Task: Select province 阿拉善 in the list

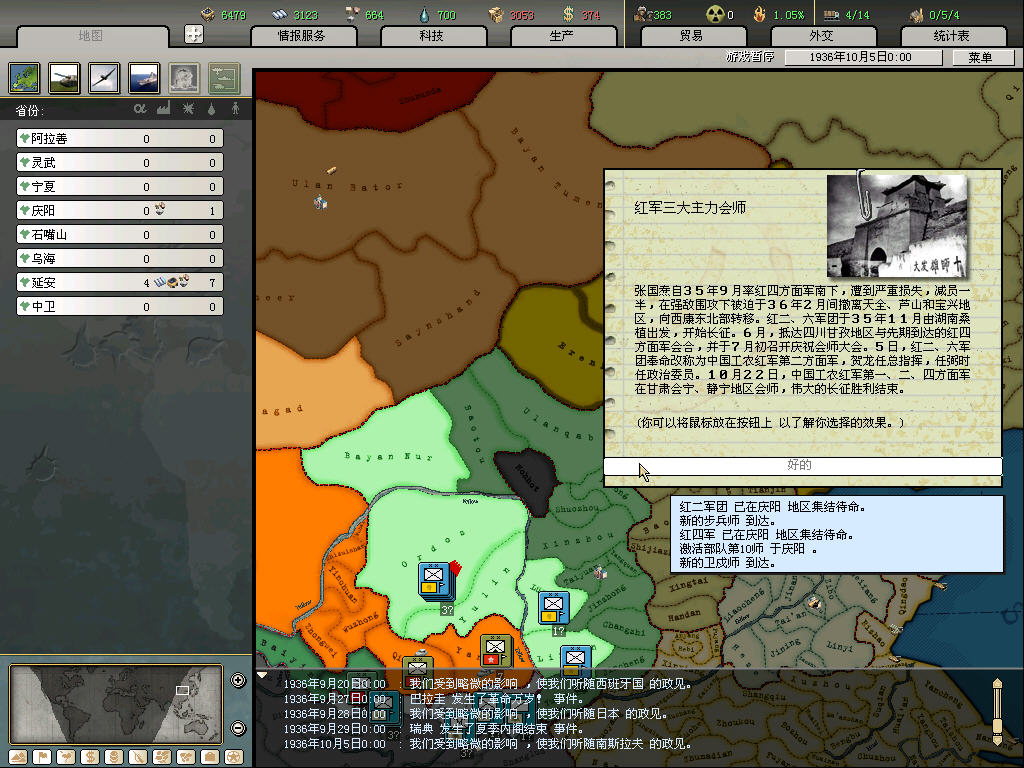Action: click(120, 138)
